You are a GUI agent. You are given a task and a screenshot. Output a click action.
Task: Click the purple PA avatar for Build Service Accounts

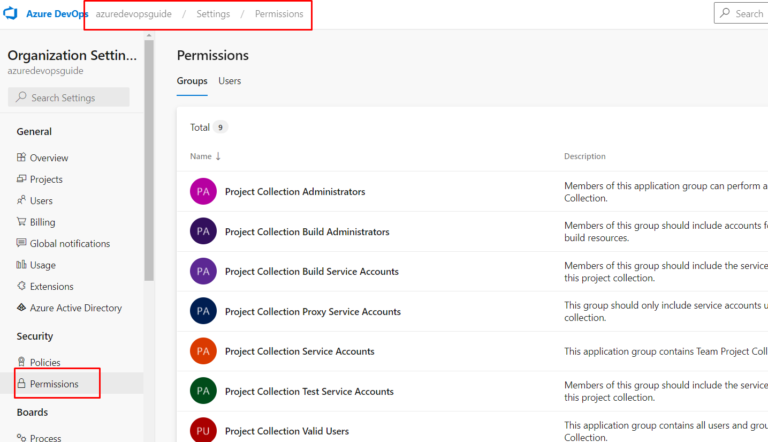pyautogui.click(x=203, y=271)
